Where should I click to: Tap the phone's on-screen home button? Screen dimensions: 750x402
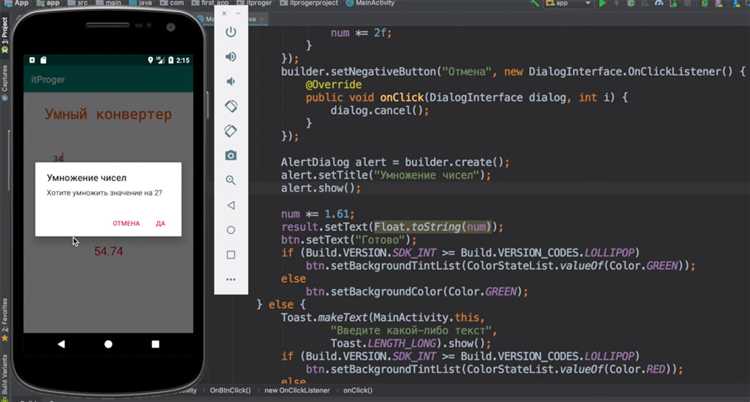pyautogui.click(x=109, y=344)
